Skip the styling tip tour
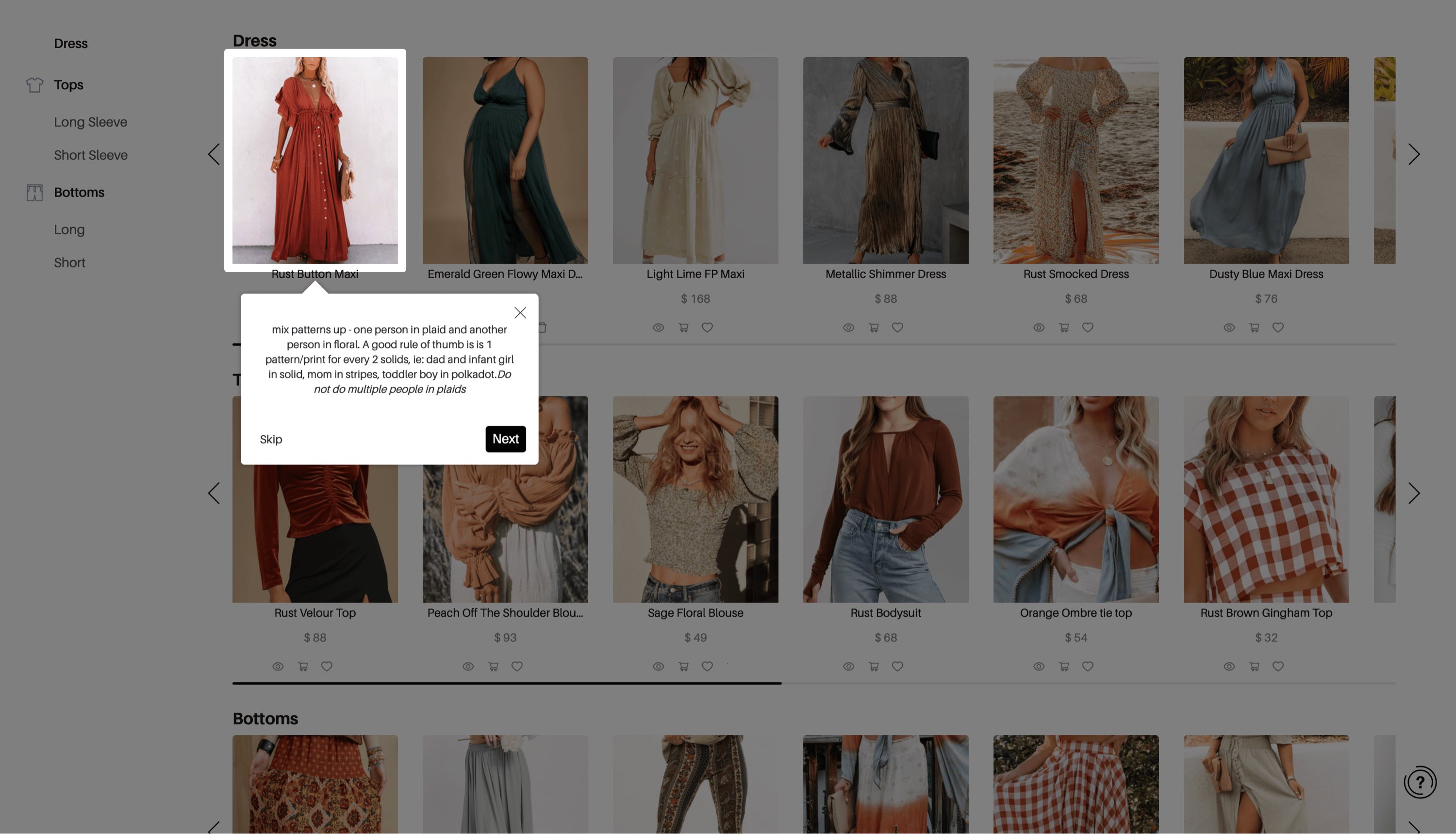Image resolution: width=1456 pixels, height=834 pixels. pos(270,440)
